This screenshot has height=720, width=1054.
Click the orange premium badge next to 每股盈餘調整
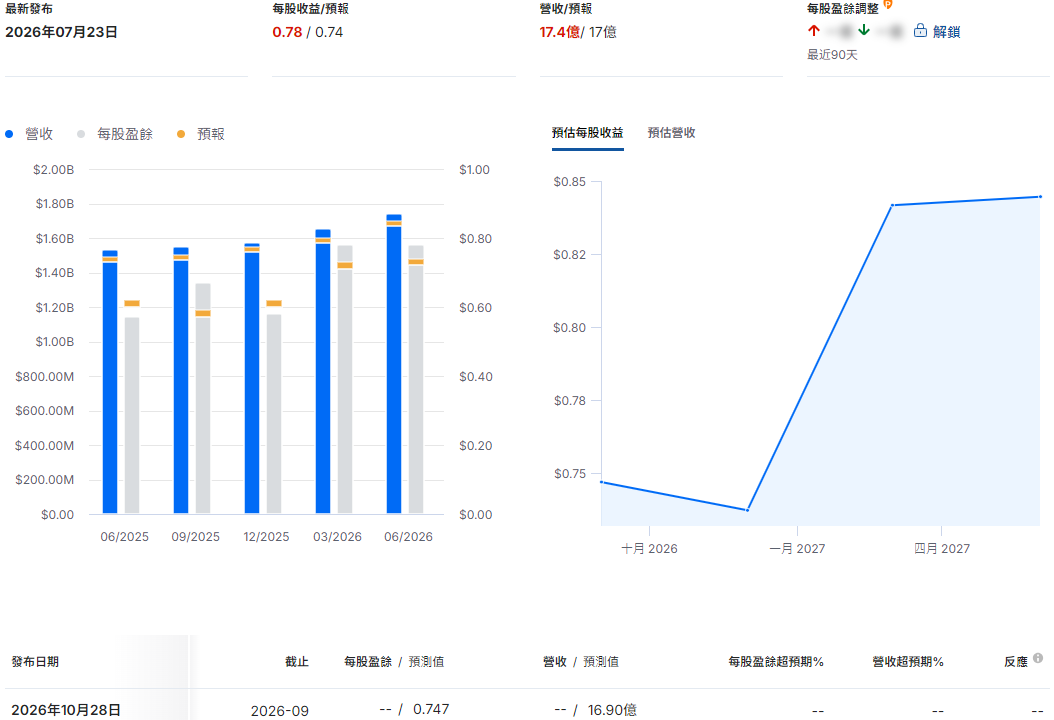click(888, 5)
